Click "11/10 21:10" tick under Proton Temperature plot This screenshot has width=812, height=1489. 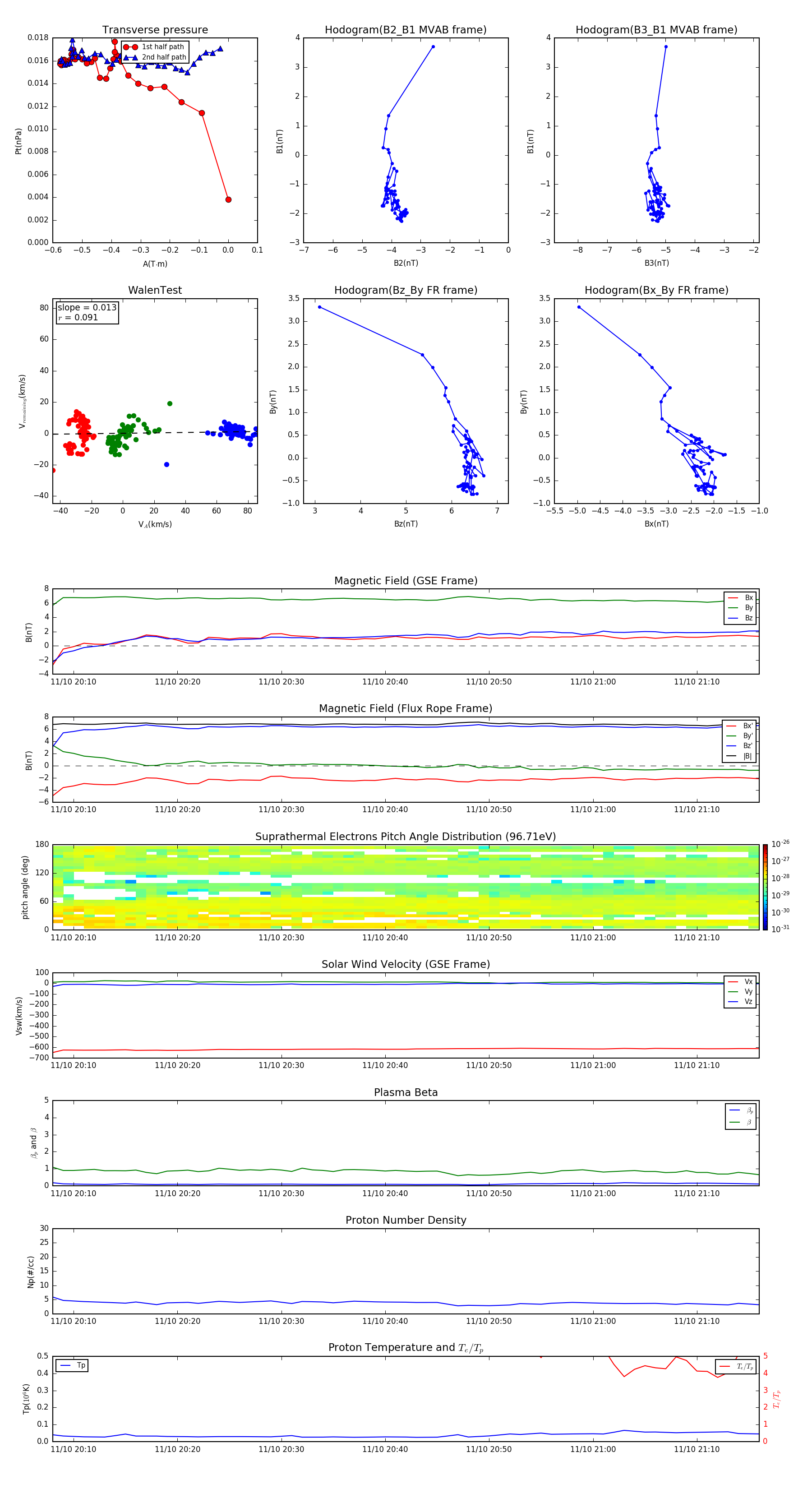pos(697,1450)
